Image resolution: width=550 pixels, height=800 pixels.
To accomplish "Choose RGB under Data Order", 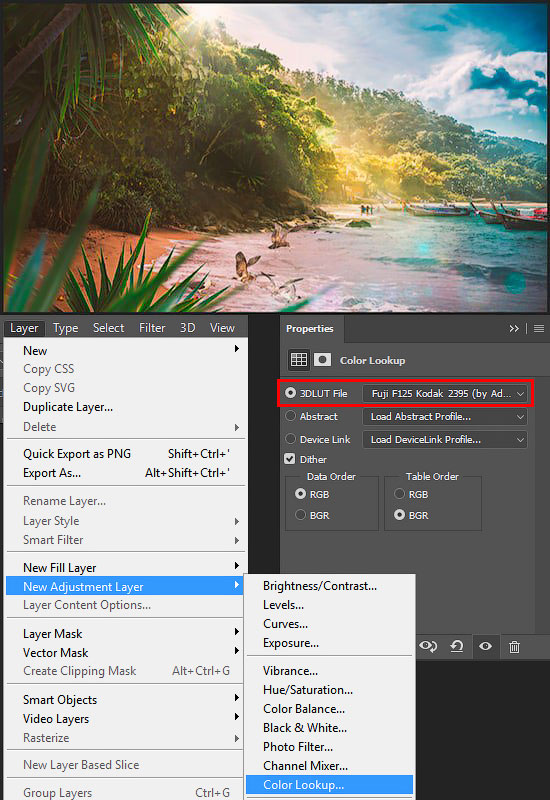I will click(301, 494).
